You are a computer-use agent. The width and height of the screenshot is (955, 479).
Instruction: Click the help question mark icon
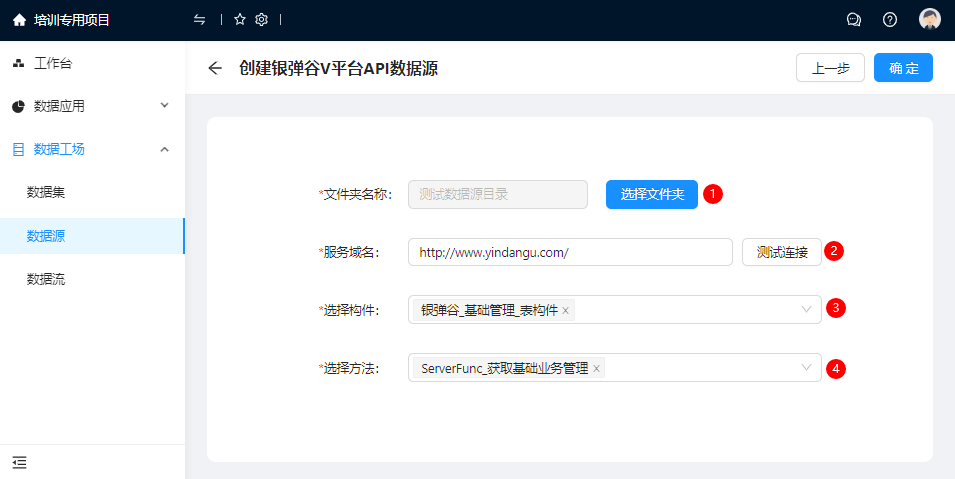[x=890, y=20]
